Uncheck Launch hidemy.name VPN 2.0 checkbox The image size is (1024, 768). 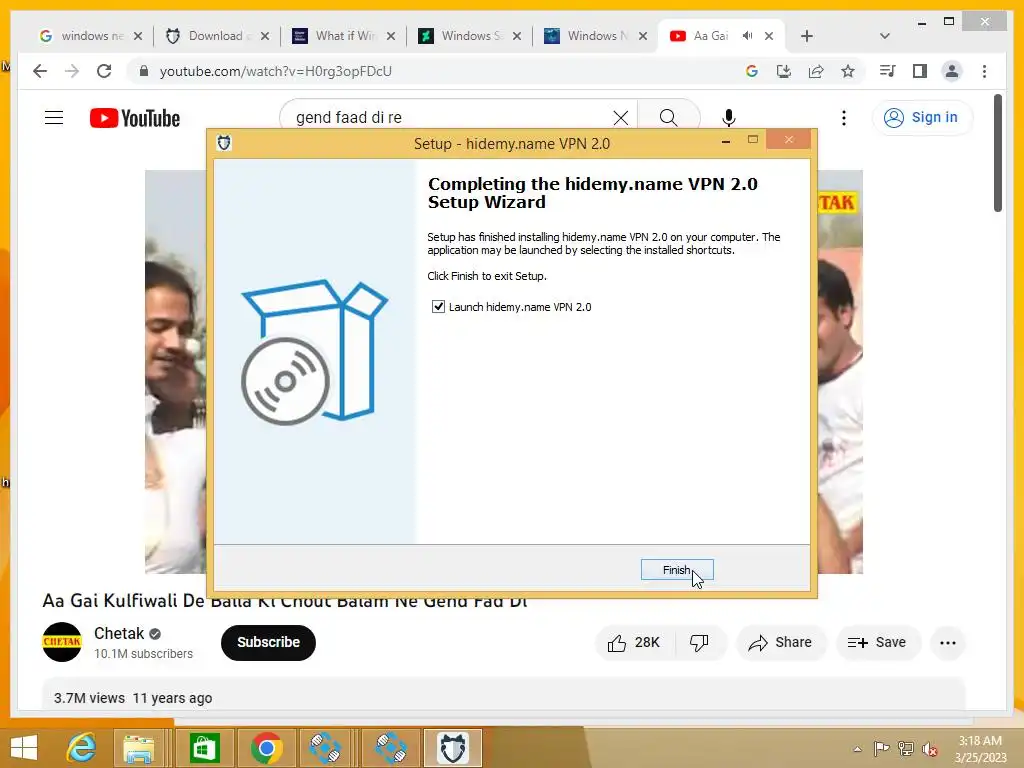[x=438, y=306]
